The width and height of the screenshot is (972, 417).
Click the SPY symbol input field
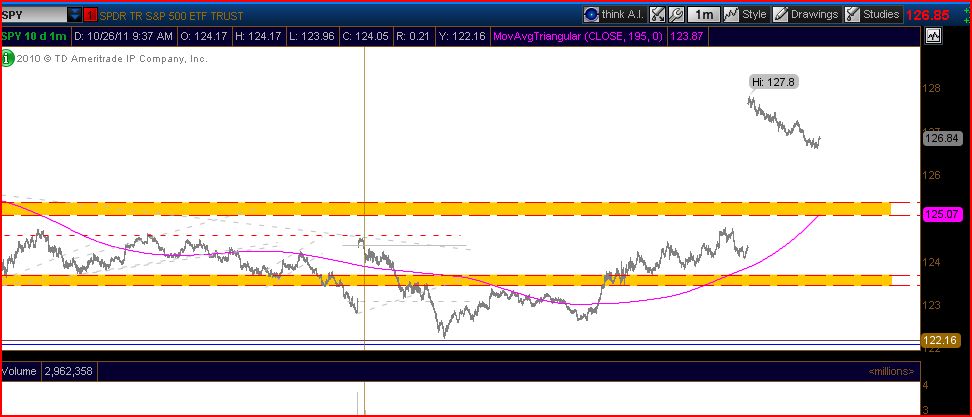pyautogui.click(x=34, y=15)
